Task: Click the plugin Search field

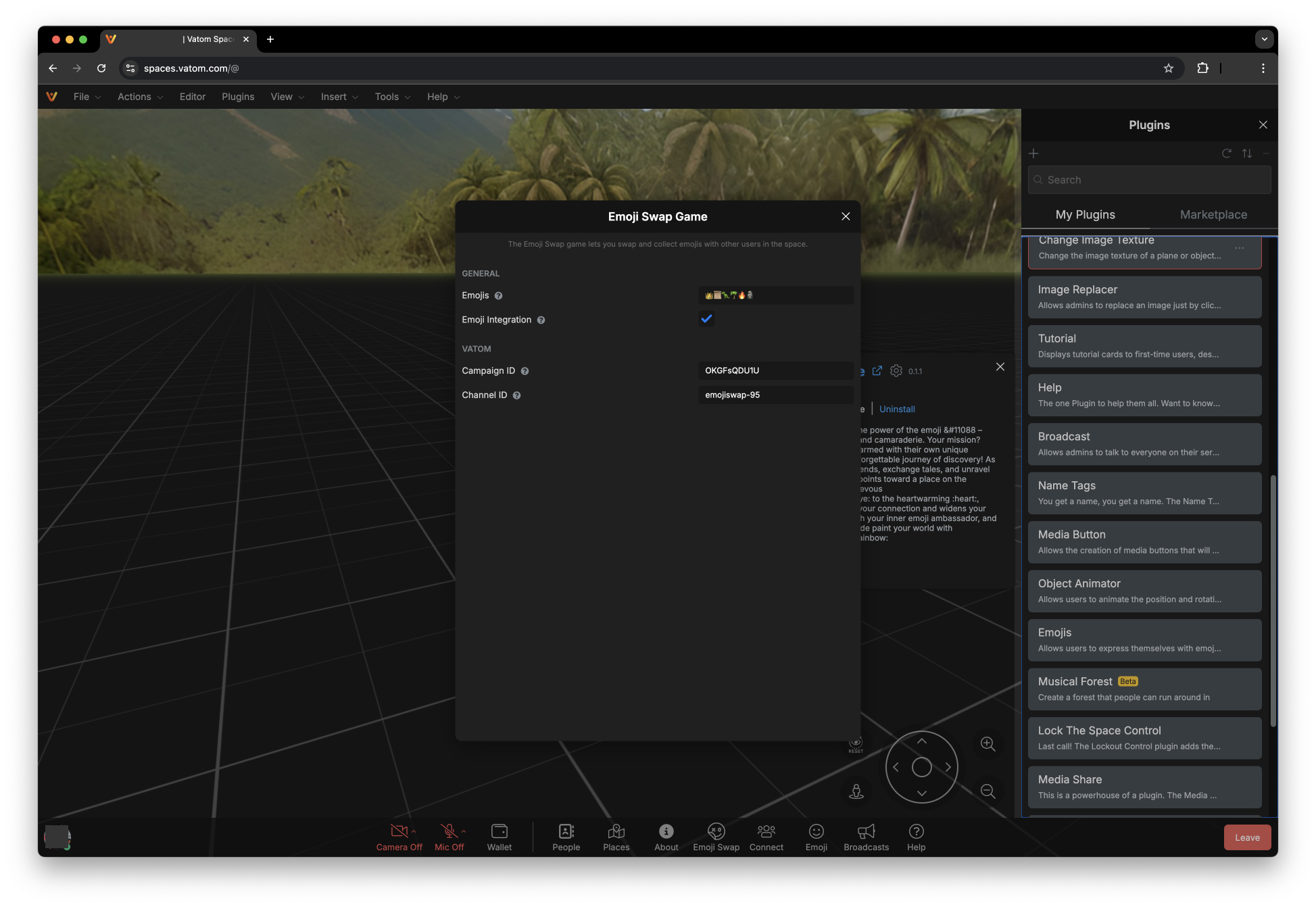Action: 1149,180
